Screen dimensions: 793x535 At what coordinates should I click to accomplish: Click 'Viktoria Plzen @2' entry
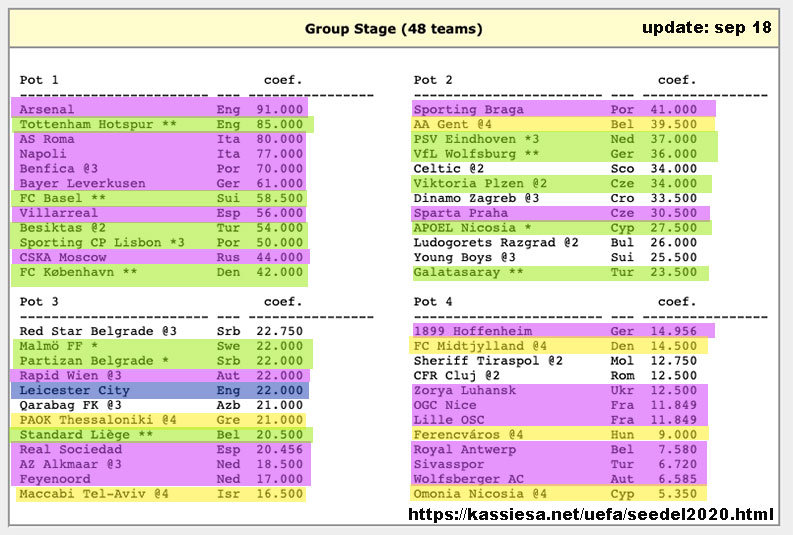(480, 183)
